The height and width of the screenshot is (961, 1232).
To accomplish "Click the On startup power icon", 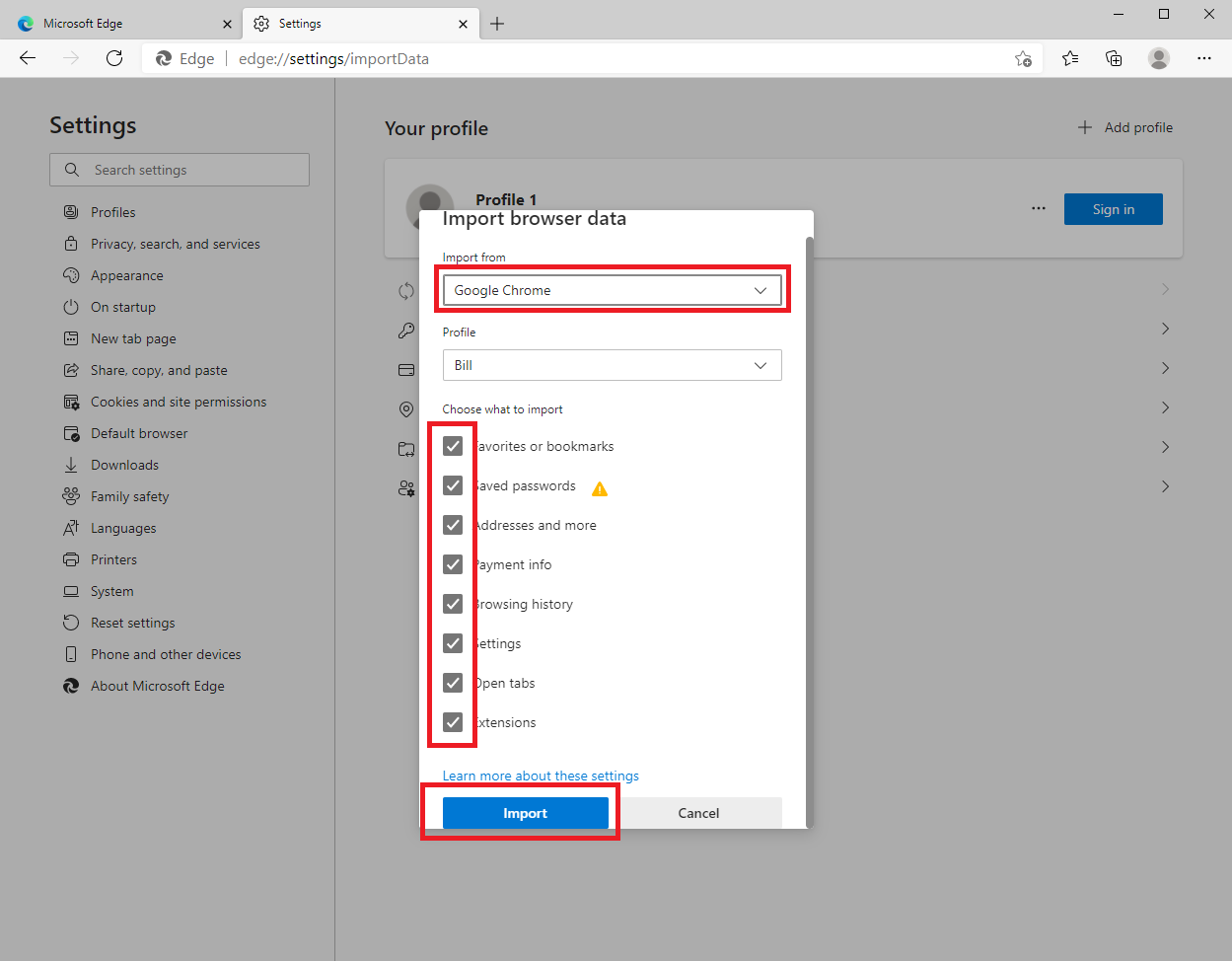I will point(71,307).
